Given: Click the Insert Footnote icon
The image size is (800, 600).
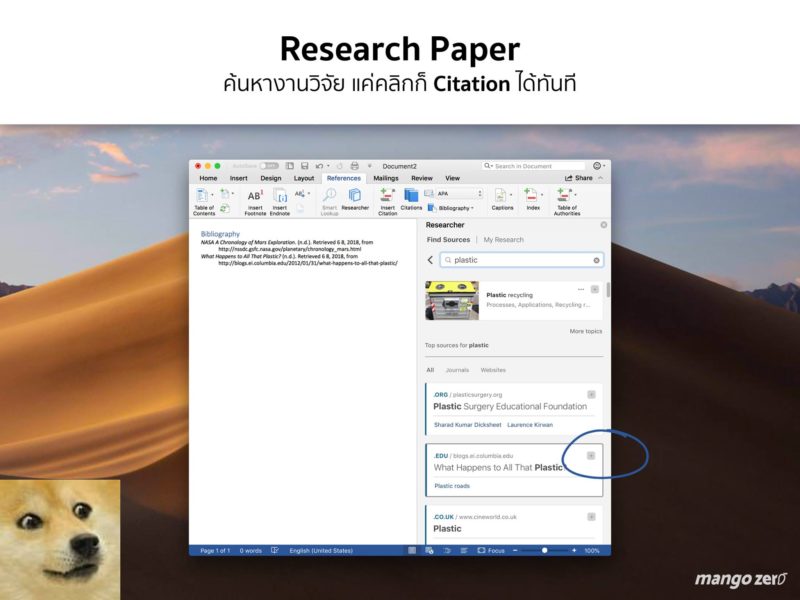Looking at the screenshot, I should 255,197.
